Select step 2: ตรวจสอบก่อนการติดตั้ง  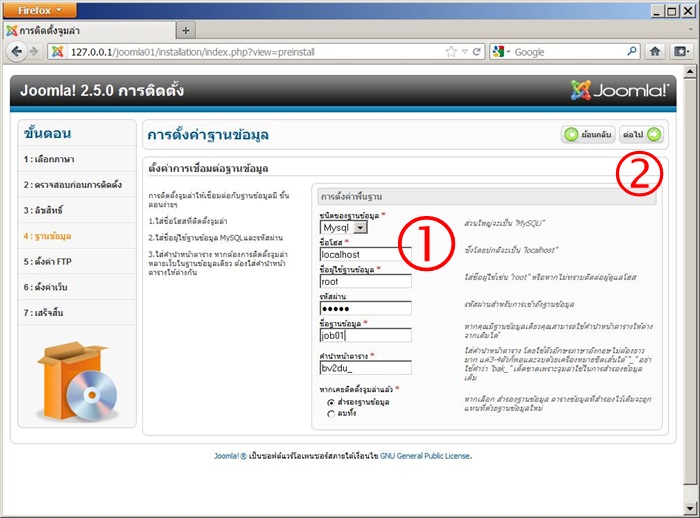[73, 185]
